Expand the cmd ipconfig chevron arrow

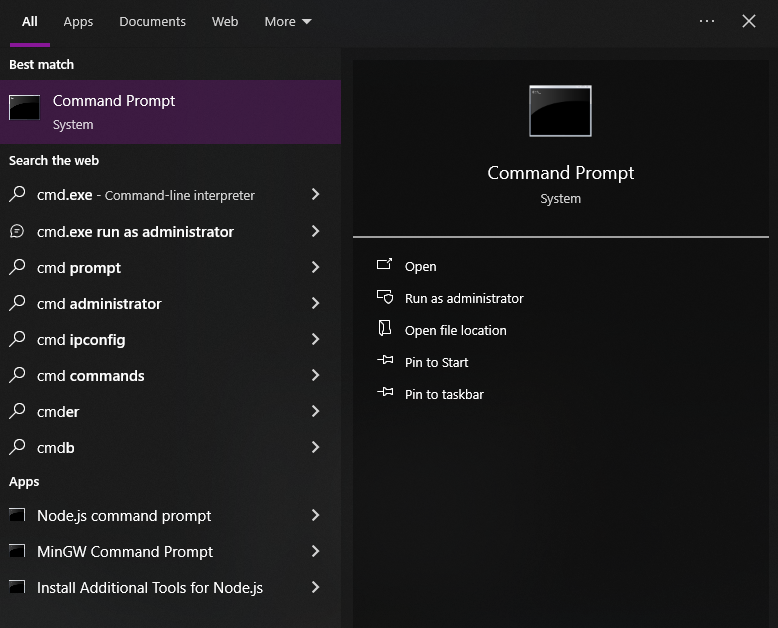316,339
